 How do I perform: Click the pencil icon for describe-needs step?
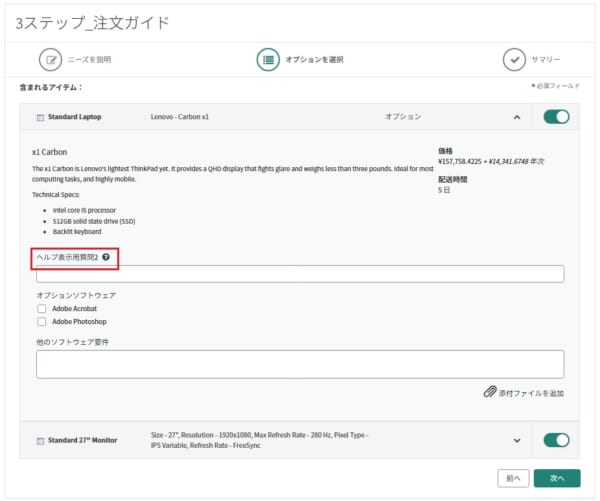click(50, 60)
